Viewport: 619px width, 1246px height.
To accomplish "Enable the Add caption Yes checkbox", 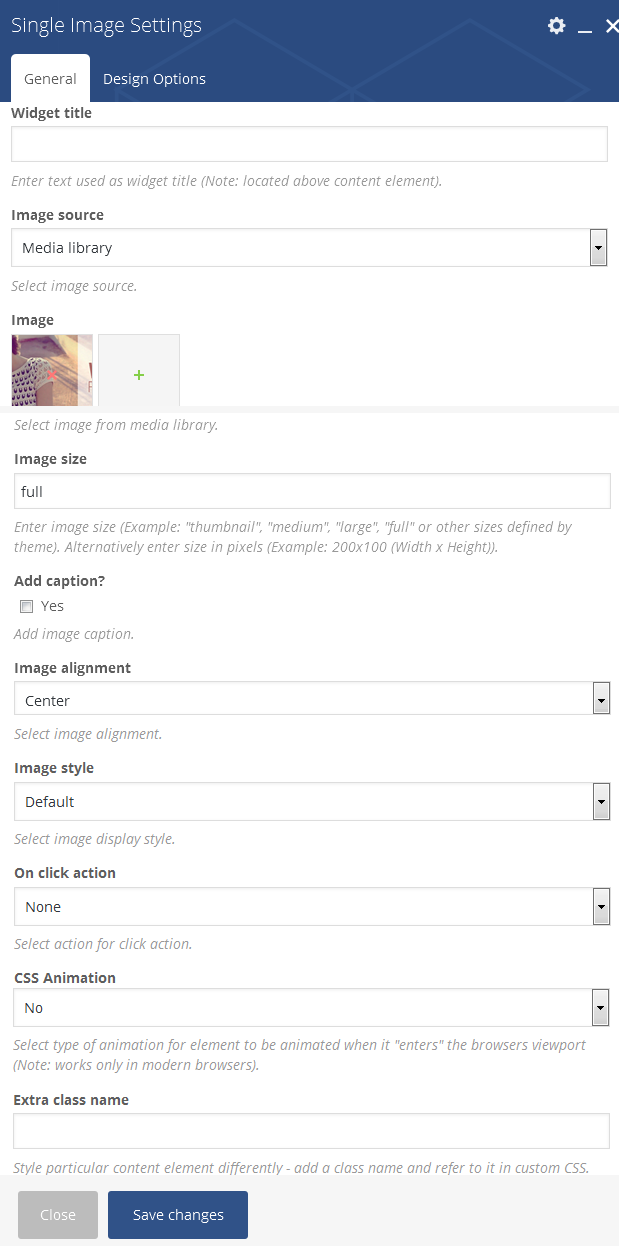I will point(27,606).
